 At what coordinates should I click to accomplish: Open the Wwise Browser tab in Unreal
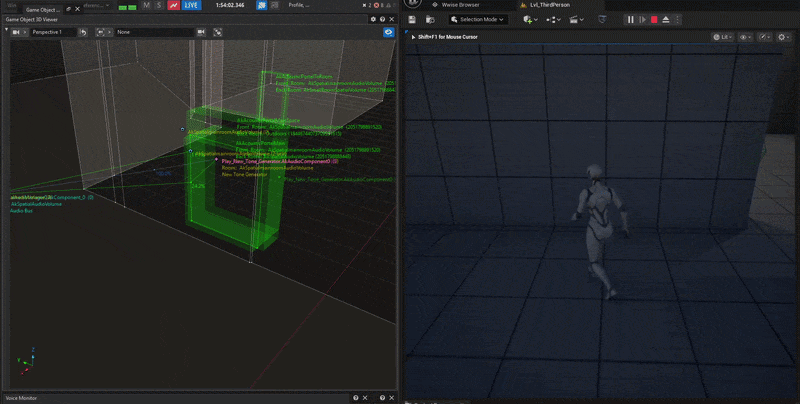tap(460, 5)
